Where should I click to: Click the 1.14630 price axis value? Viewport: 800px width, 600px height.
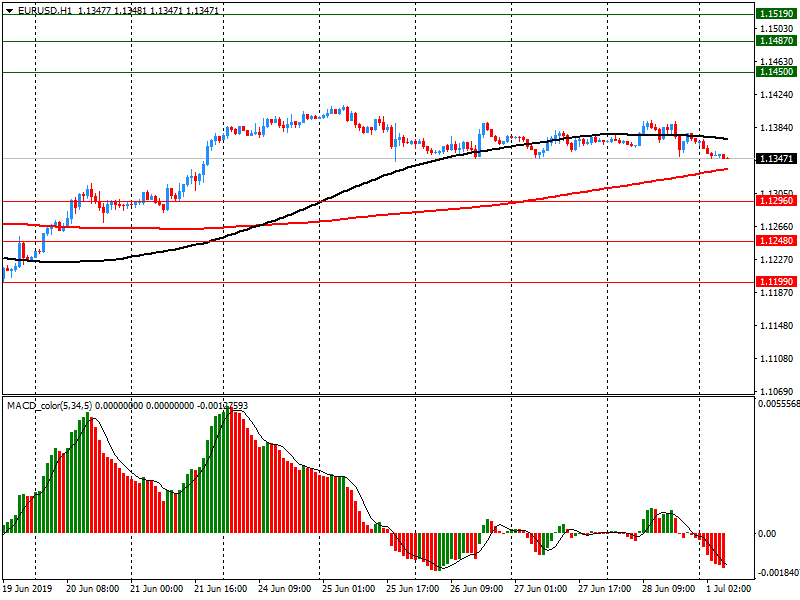777,62
